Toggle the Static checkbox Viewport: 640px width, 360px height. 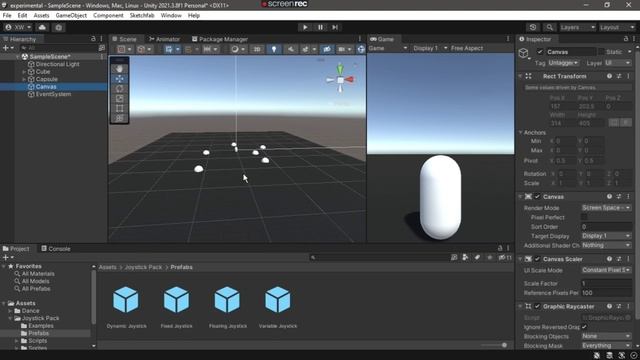[601, 52]
